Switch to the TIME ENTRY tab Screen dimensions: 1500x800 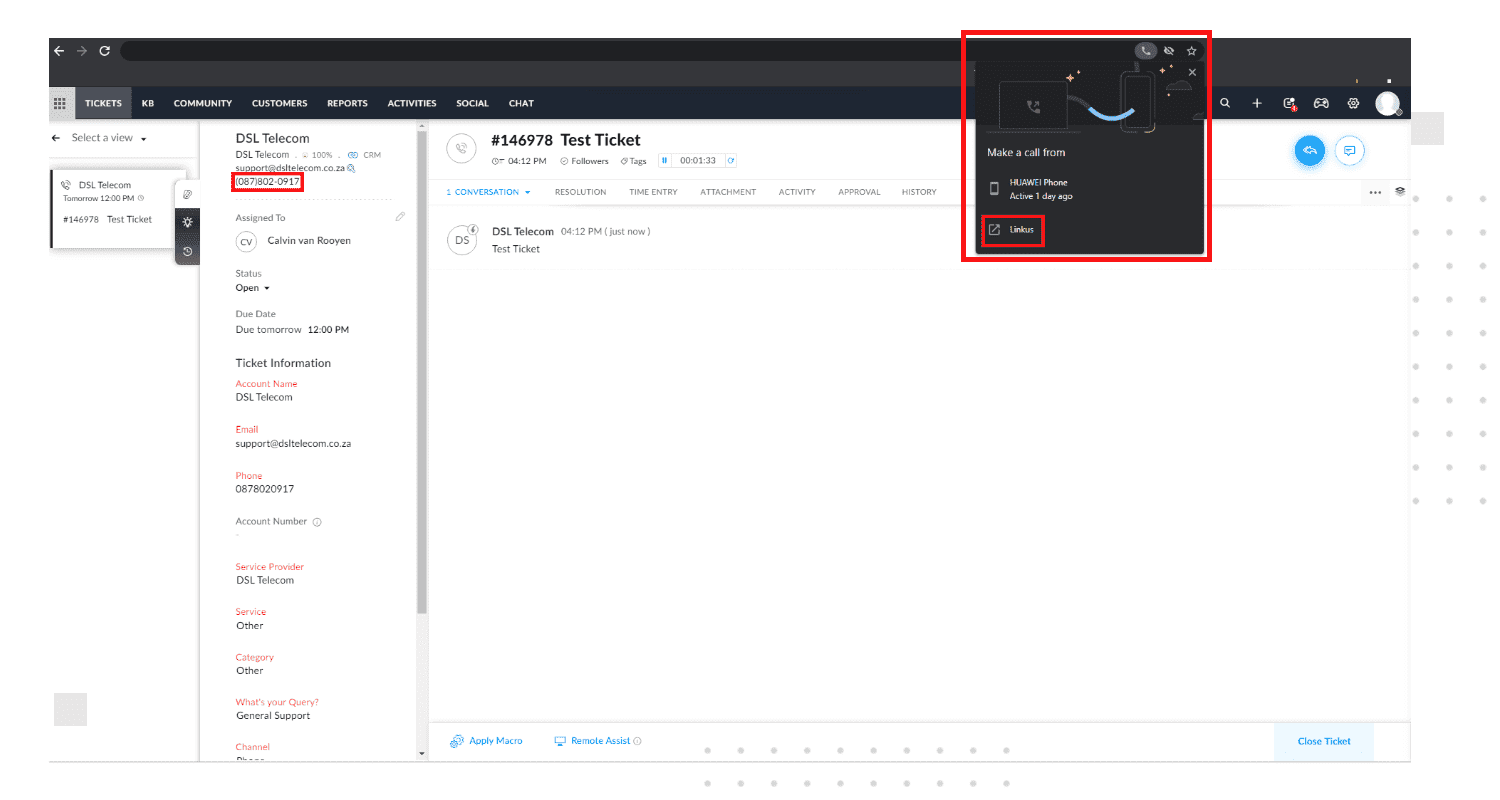(x=653, y=192)
